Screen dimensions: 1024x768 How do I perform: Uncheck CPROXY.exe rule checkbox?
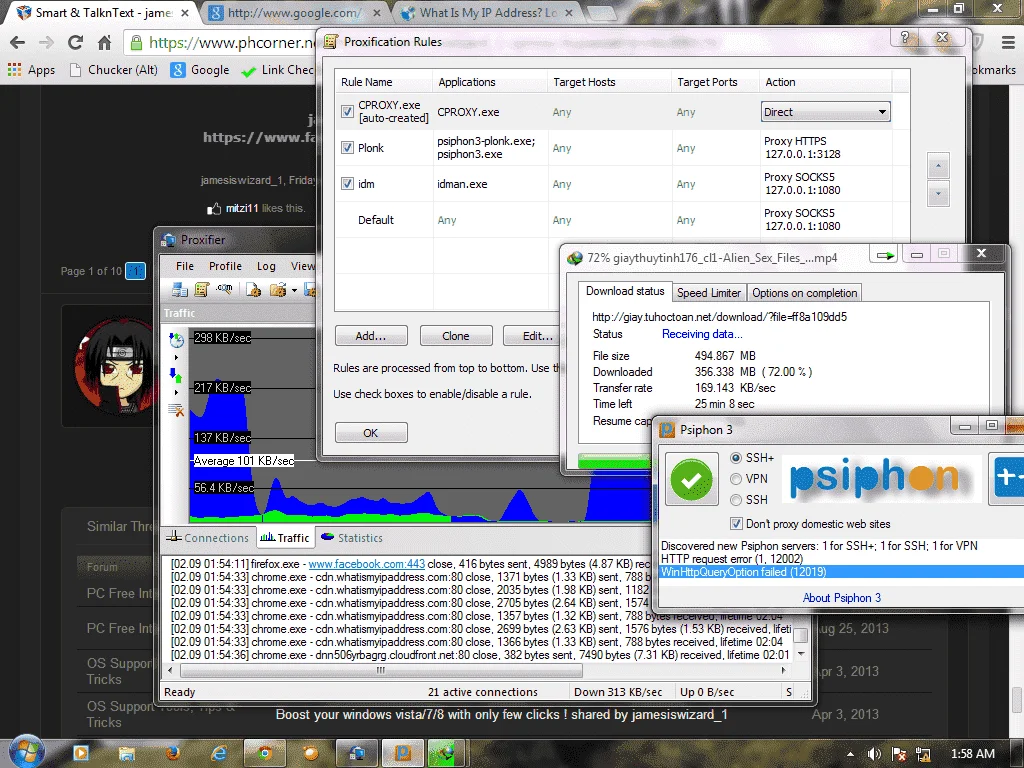point(347,112)
